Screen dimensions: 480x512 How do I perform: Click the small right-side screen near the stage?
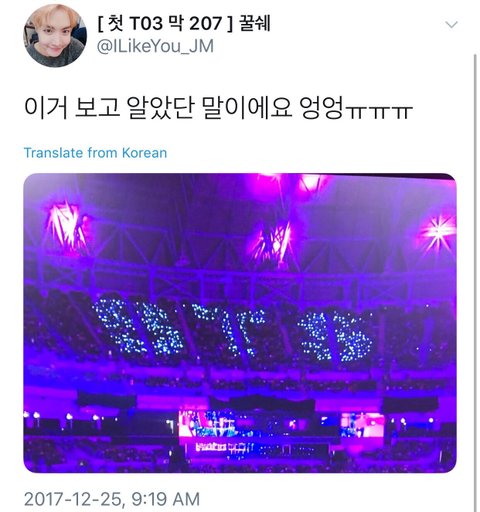pos(362,425)
